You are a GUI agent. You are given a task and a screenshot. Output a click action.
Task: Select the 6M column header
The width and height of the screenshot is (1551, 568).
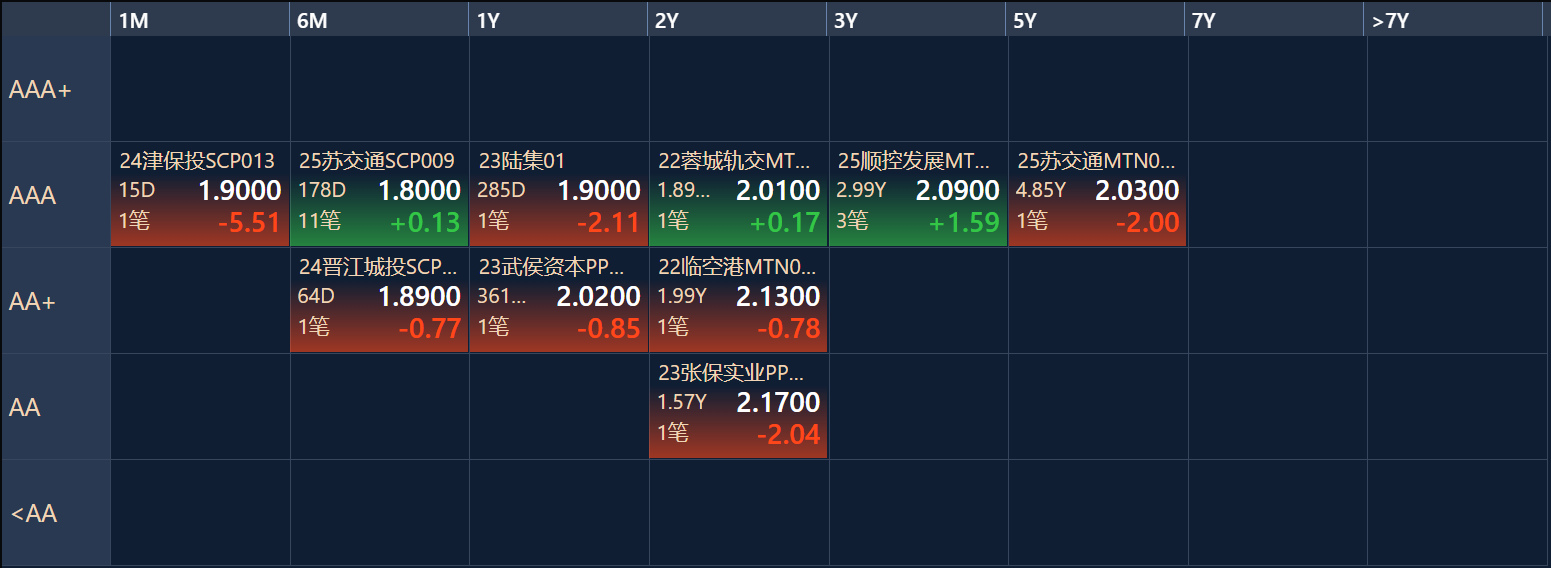(x=378, y=21)
